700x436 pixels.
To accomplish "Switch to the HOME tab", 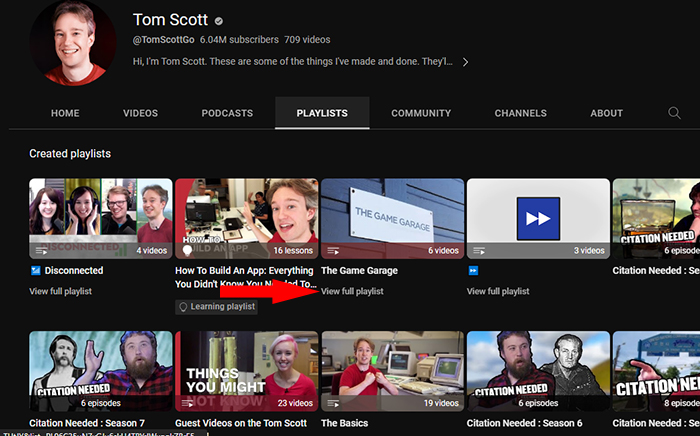I will click(65, 113).
